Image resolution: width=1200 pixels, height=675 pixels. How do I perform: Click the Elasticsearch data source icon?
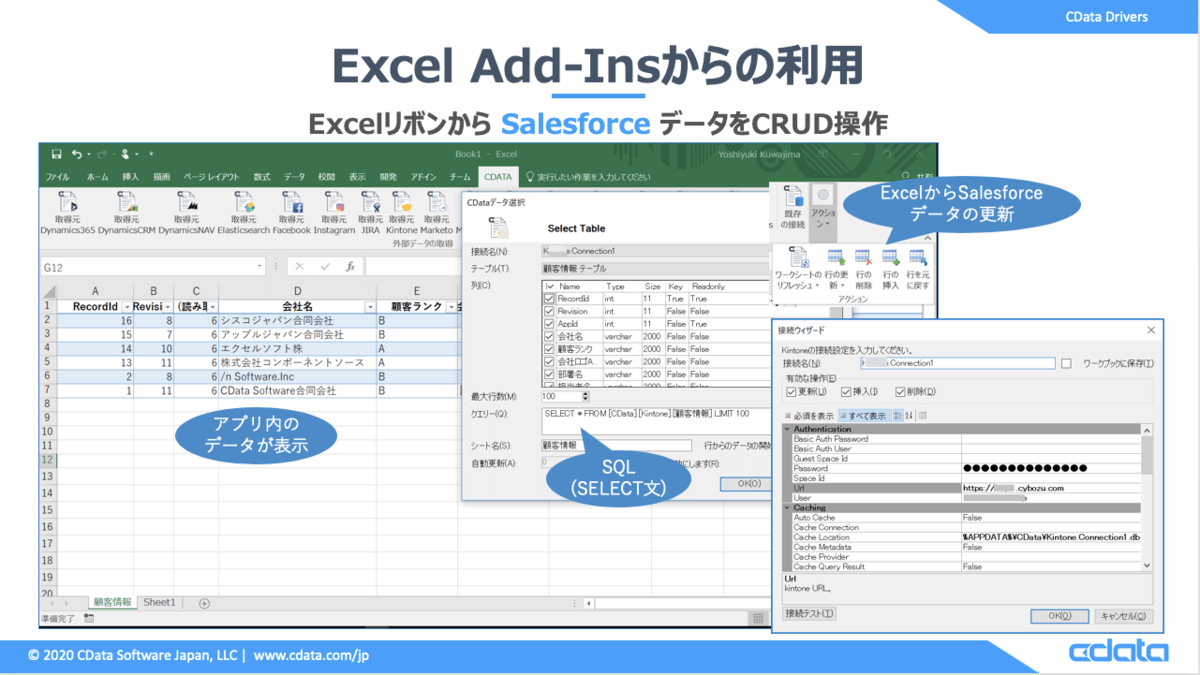pyautogui.click(x=244, y=200)
